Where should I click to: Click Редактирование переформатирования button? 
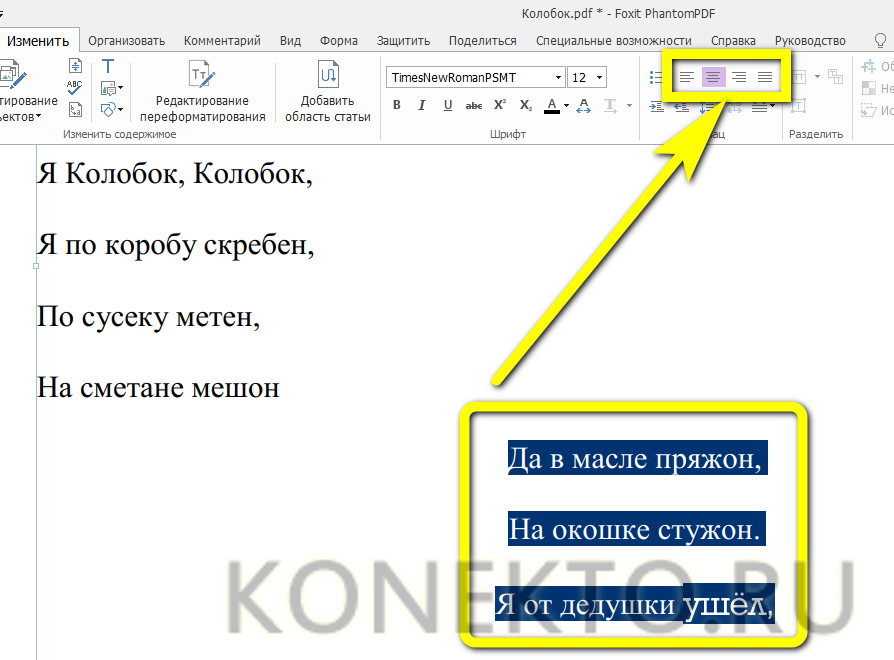203,93
